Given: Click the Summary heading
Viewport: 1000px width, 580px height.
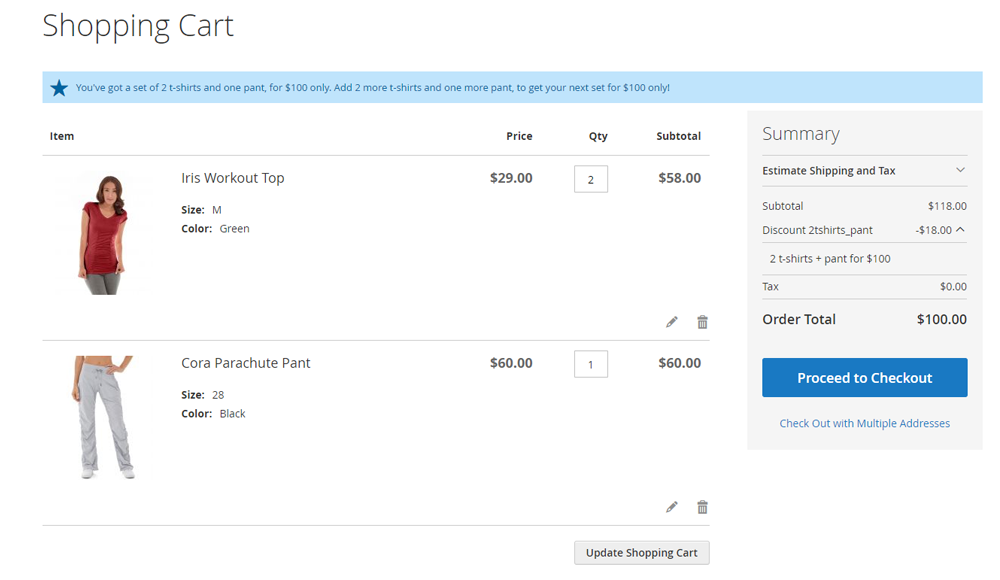Looking at the screenshot, I should tap(801, 134).
